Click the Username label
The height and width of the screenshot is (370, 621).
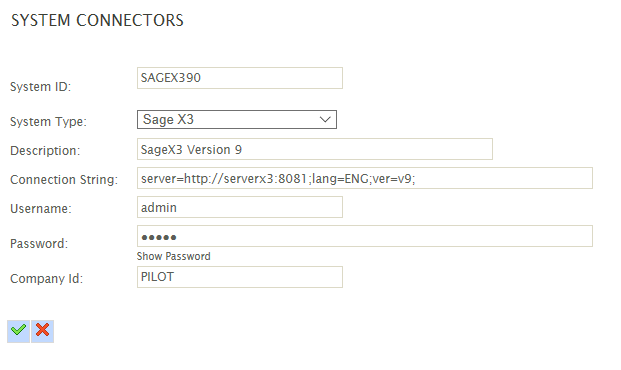coord(41,209)
